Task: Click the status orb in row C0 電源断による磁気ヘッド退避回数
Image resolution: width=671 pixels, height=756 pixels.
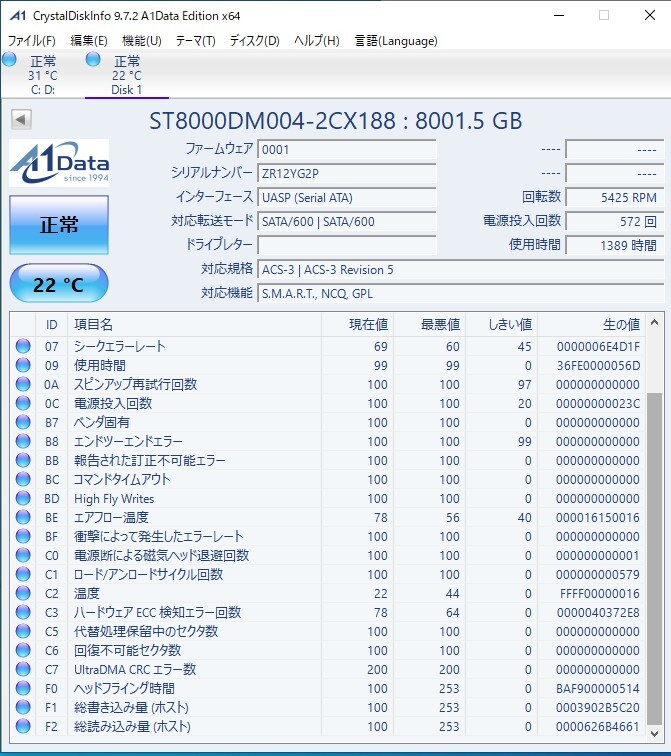Action: 23,555
